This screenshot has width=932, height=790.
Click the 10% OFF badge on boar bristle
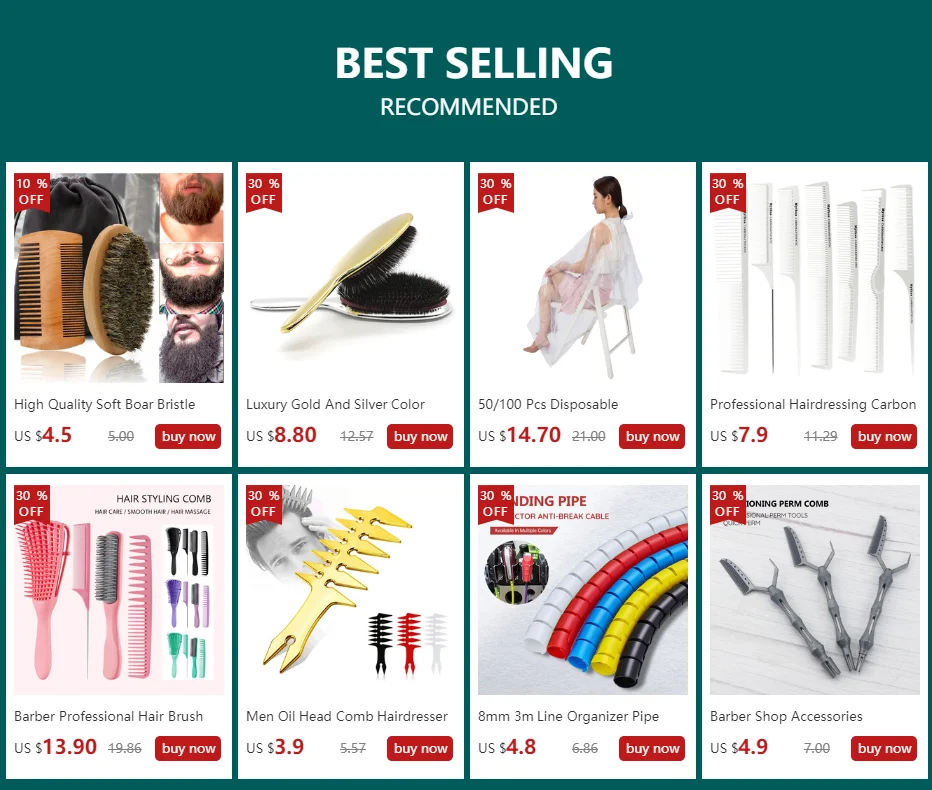pyautogui.click(x=32, y=192)
